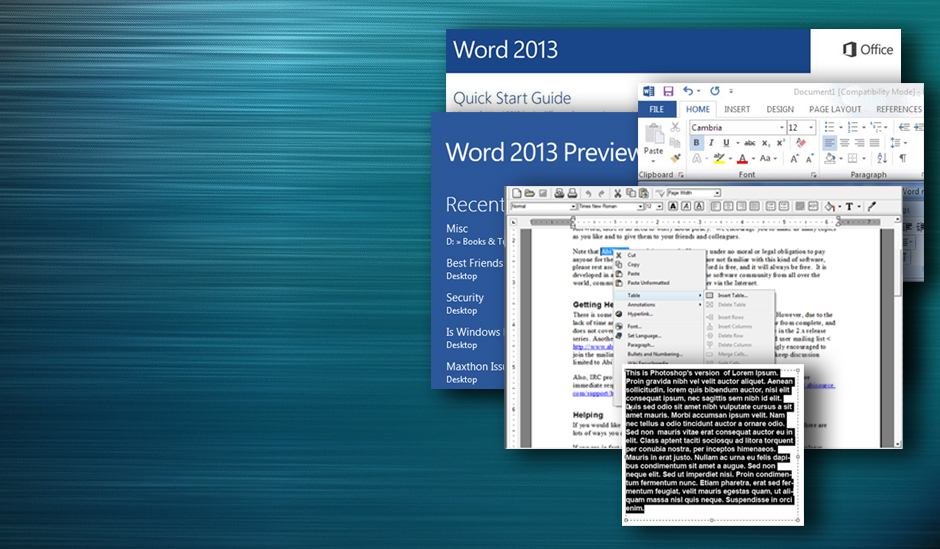Click the Clear Formatting eraser icon

[x=800, y=143]
